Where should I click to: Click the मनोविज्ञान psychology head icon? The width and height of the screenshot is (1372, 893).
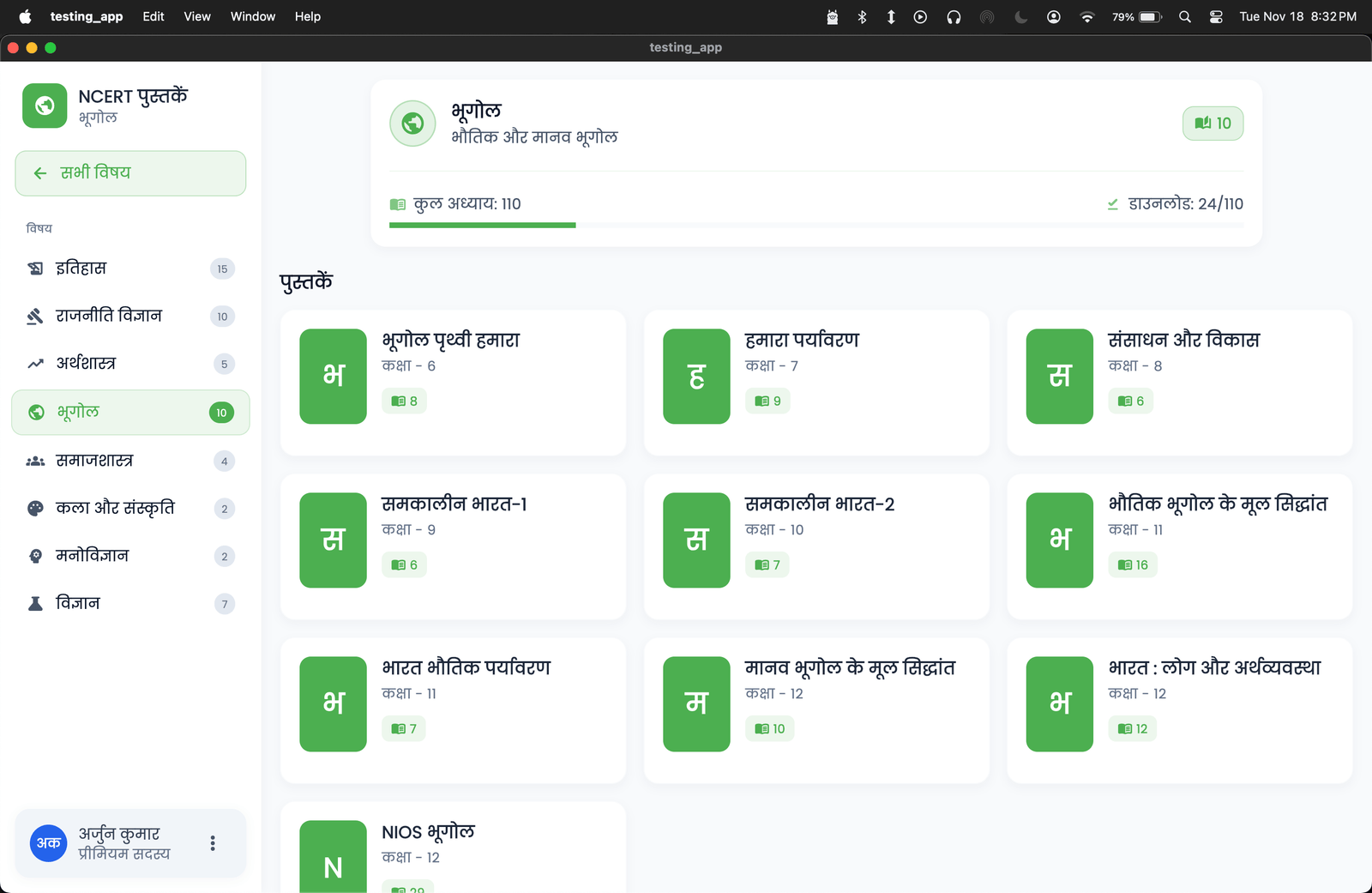tap(35, 556)
